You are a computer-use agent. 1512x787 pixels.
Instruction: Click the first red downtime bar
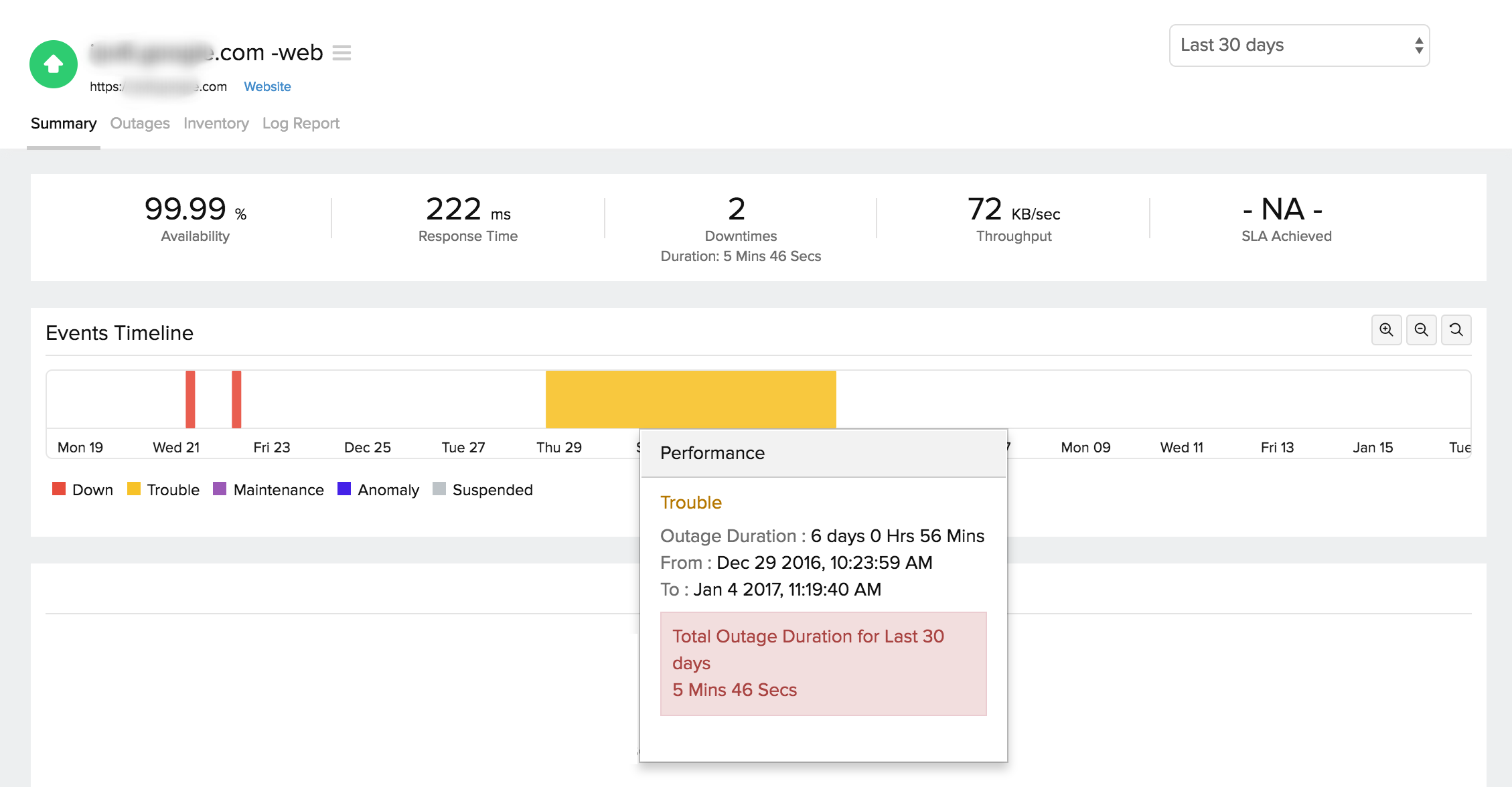[x=190, y=399]
